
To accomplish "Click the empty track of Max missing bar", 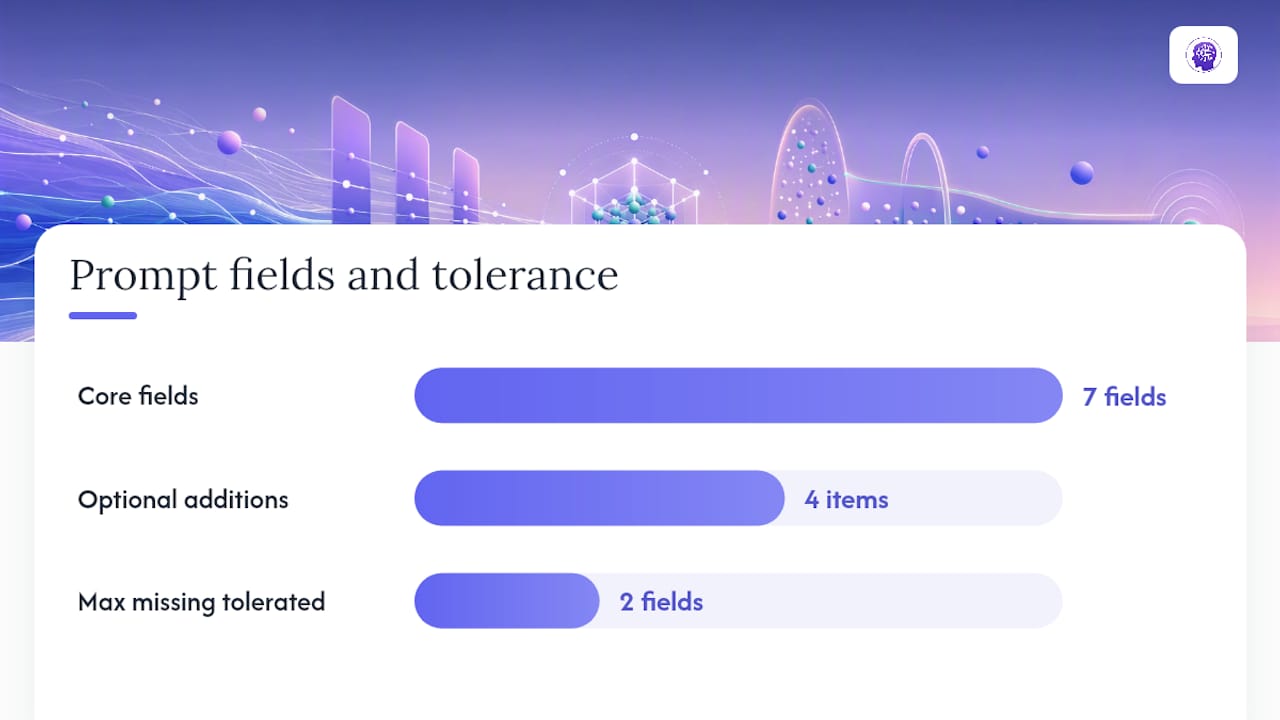I will click(830, 601).
